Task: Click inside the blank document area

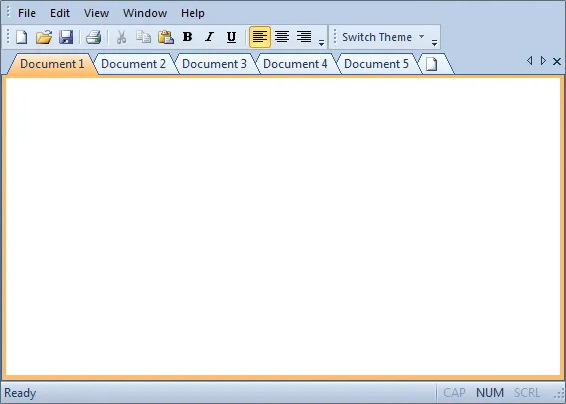Action: (x=283, y=227)
